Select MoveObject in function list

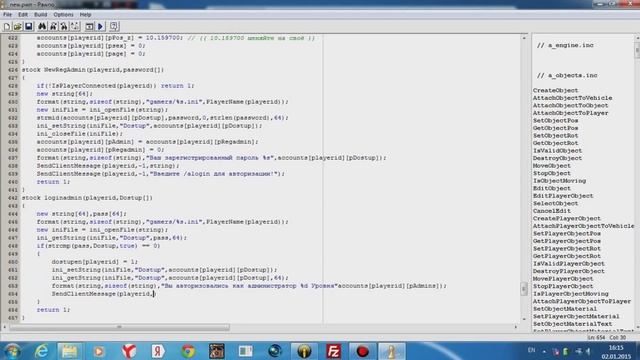click(551, 166)
